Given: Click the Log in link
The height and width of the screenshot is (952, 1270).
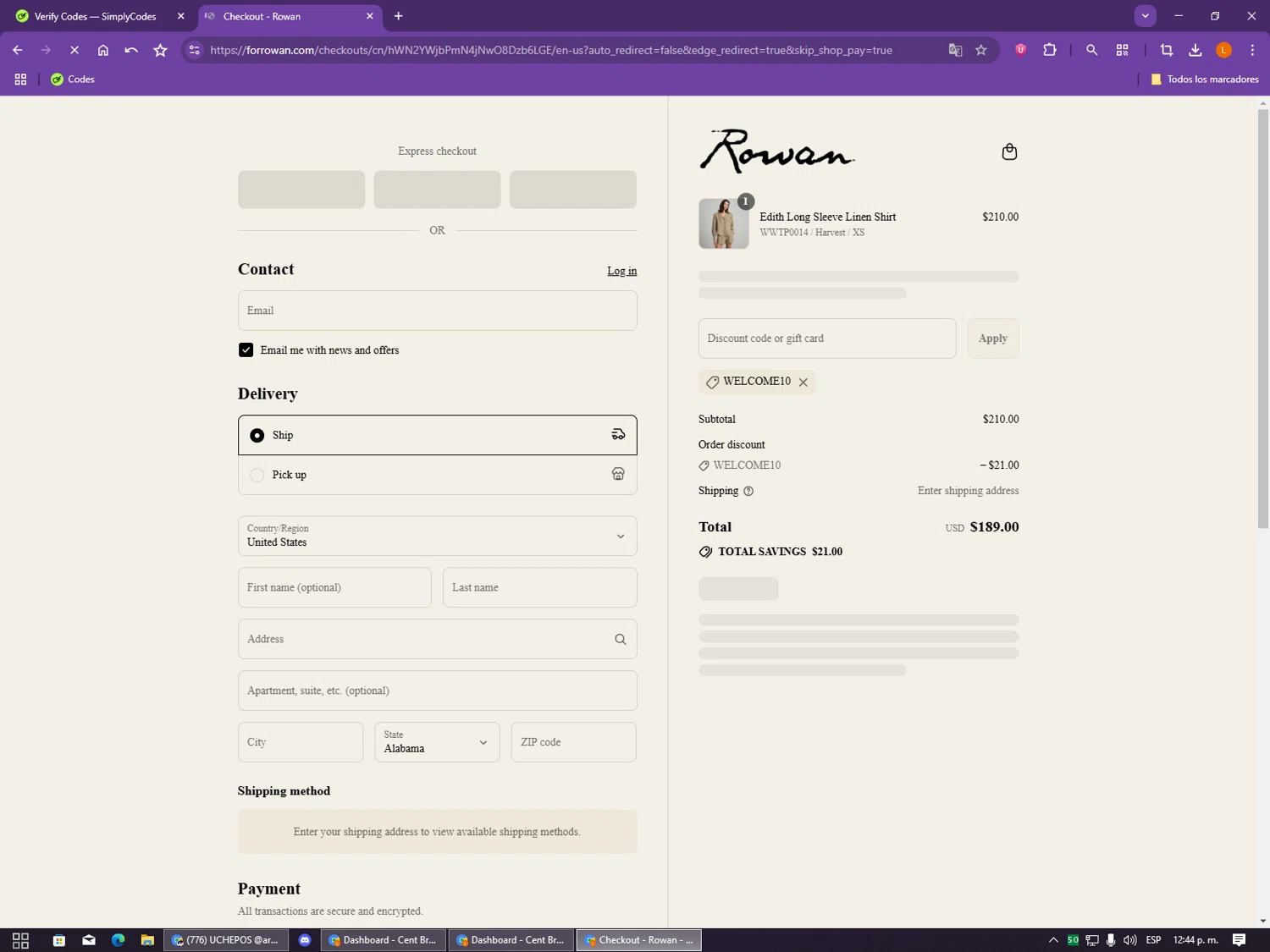Looking at the screenshot, I should (x=622, y=271).
